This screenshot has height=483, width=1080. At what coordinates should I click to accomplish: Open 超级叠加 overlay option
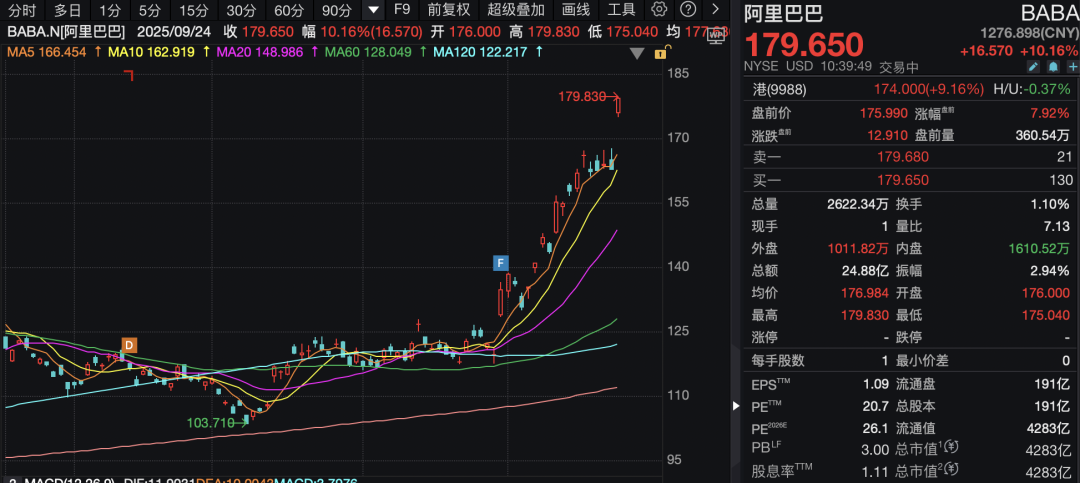pyautogui.click(x=516, y=10)
